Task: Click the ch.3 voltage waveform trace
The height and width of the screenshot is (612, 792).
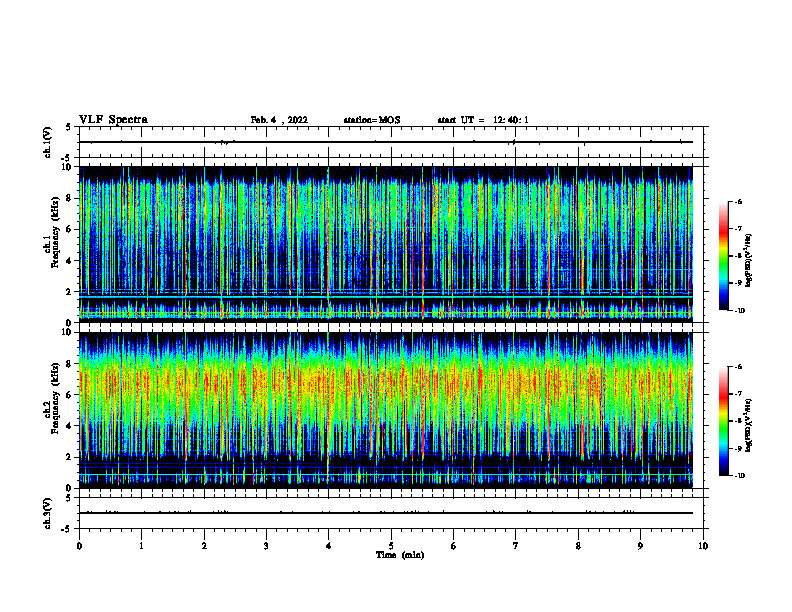Action: coord(386,513)
